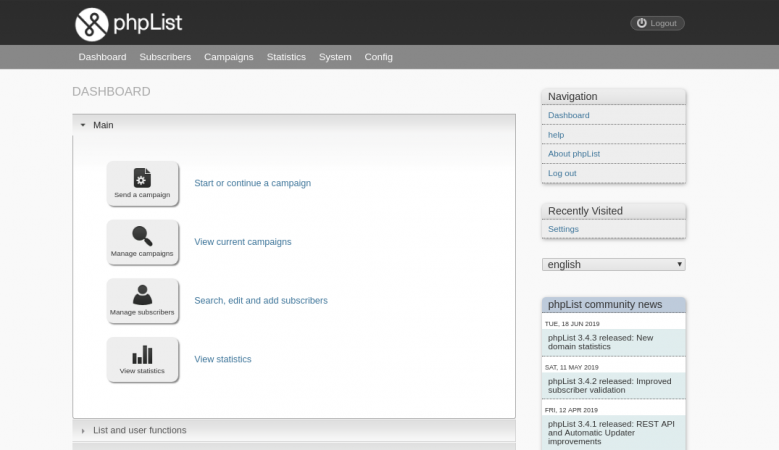Viewport: 779px width, 450px height.
Task: Open the Config menu
Action: tap(379, 57)
